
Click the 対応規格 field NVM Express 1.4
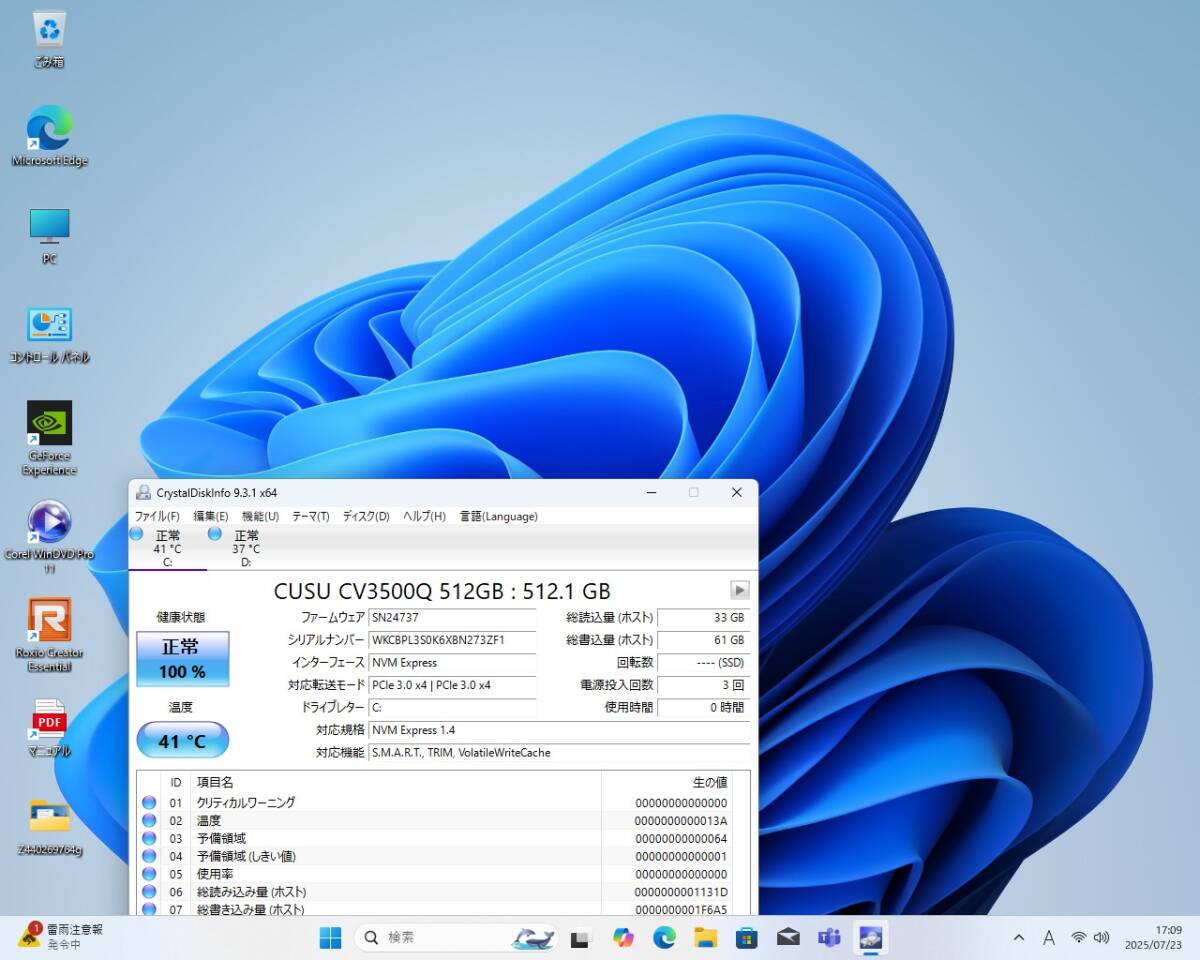pos(559,730)
